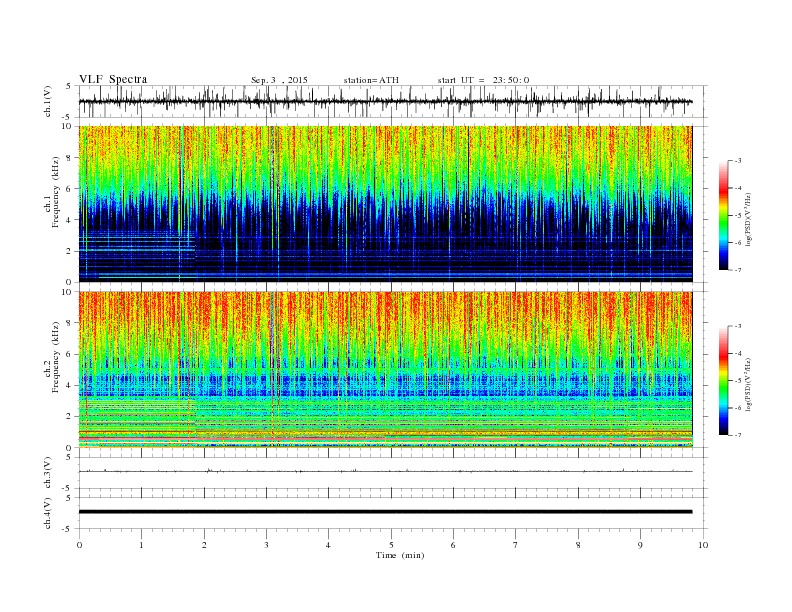The width and height of the screenshot is (792, 612).
Task: Click the ch.2 color bar's log(PSD) unit label
Action: pos(749,384)
